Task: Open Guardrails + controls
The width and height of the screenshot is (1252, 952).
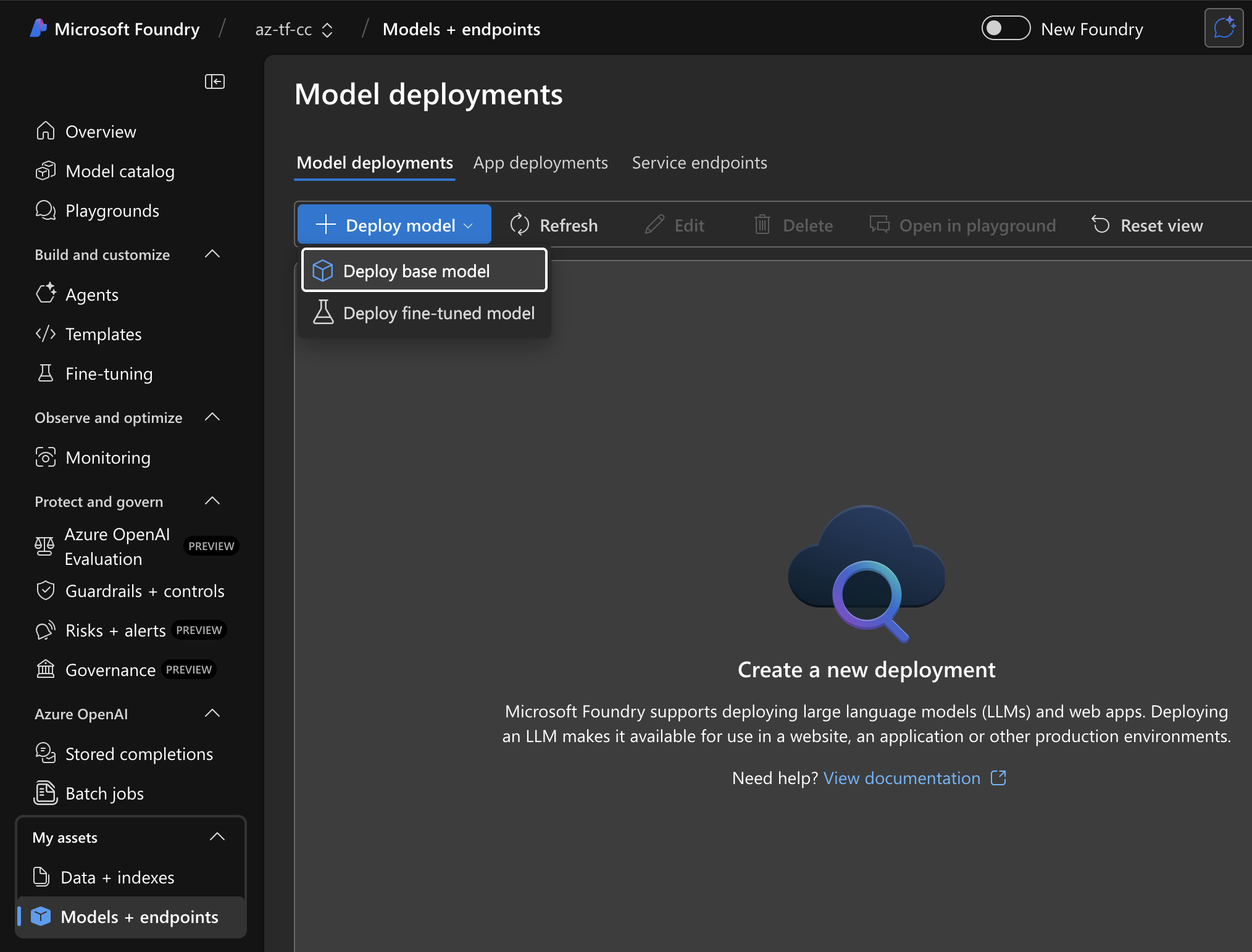Action: tap(145, 591)
